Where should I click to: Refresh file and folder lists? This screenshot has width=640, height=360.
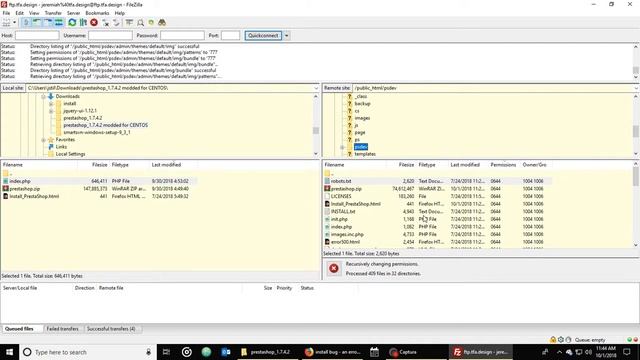[72, 22]
